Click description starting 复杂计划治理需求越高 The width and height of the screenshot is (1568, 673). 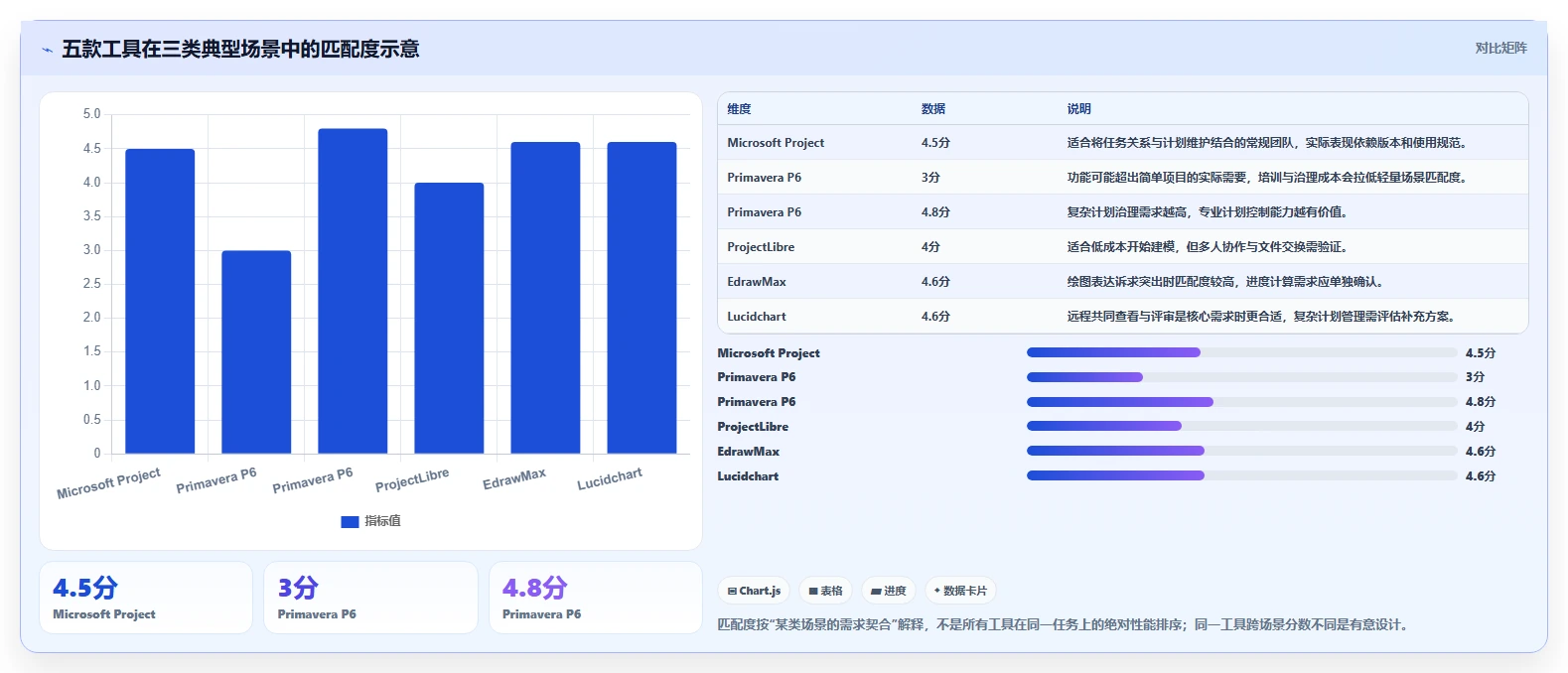click(x=1209, y=212)
